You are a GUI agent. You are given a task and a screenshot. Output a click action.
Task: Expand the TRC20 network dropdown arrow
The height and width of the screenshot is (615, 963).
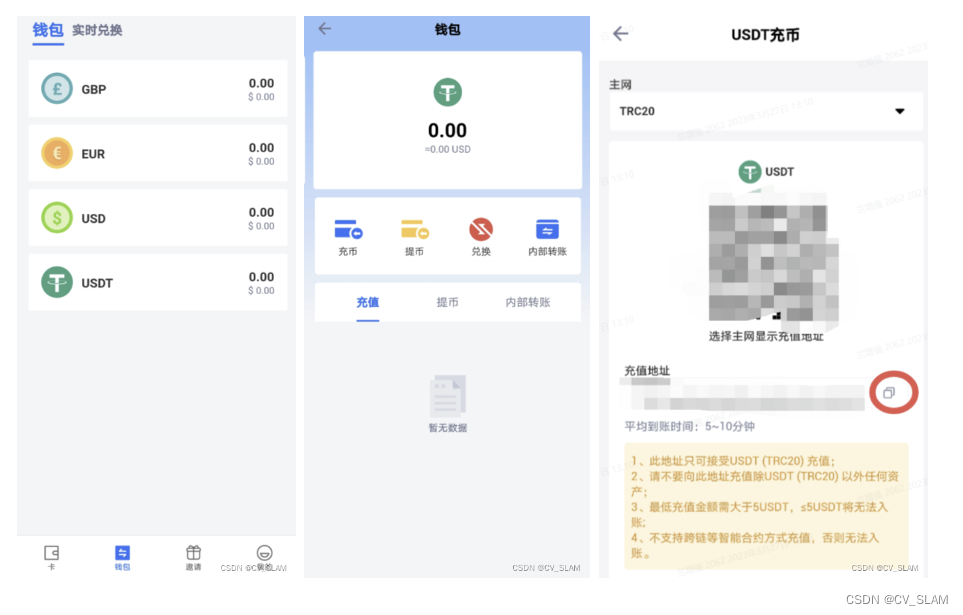click(900, 111)
